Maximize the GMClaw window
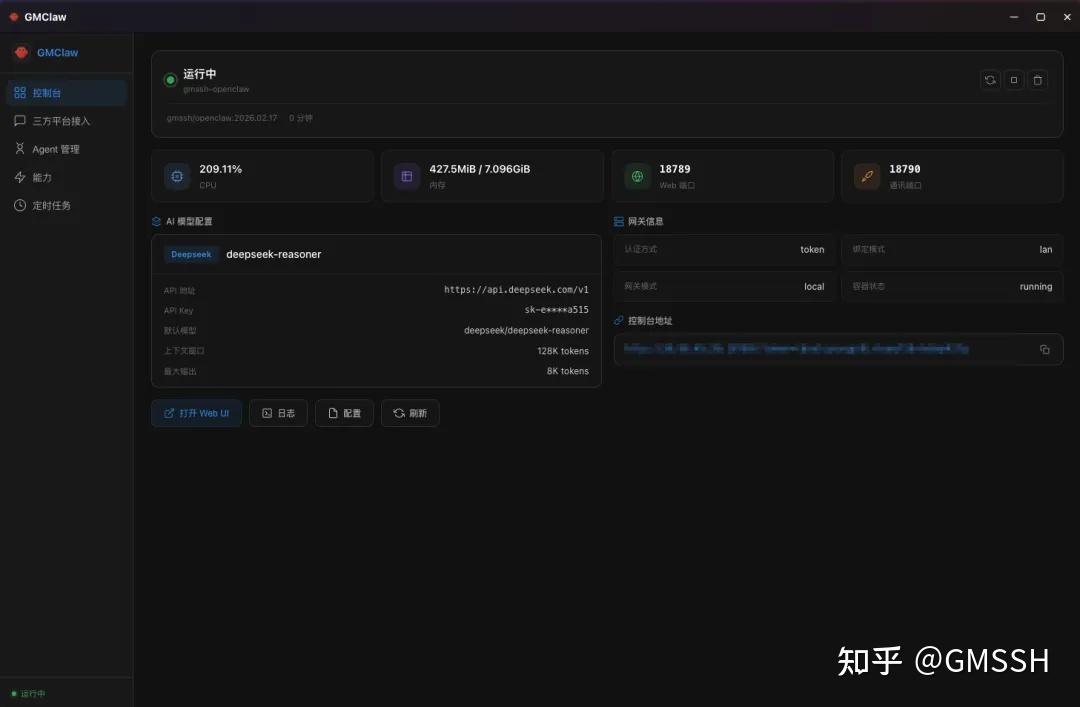 pos(1040,17)
